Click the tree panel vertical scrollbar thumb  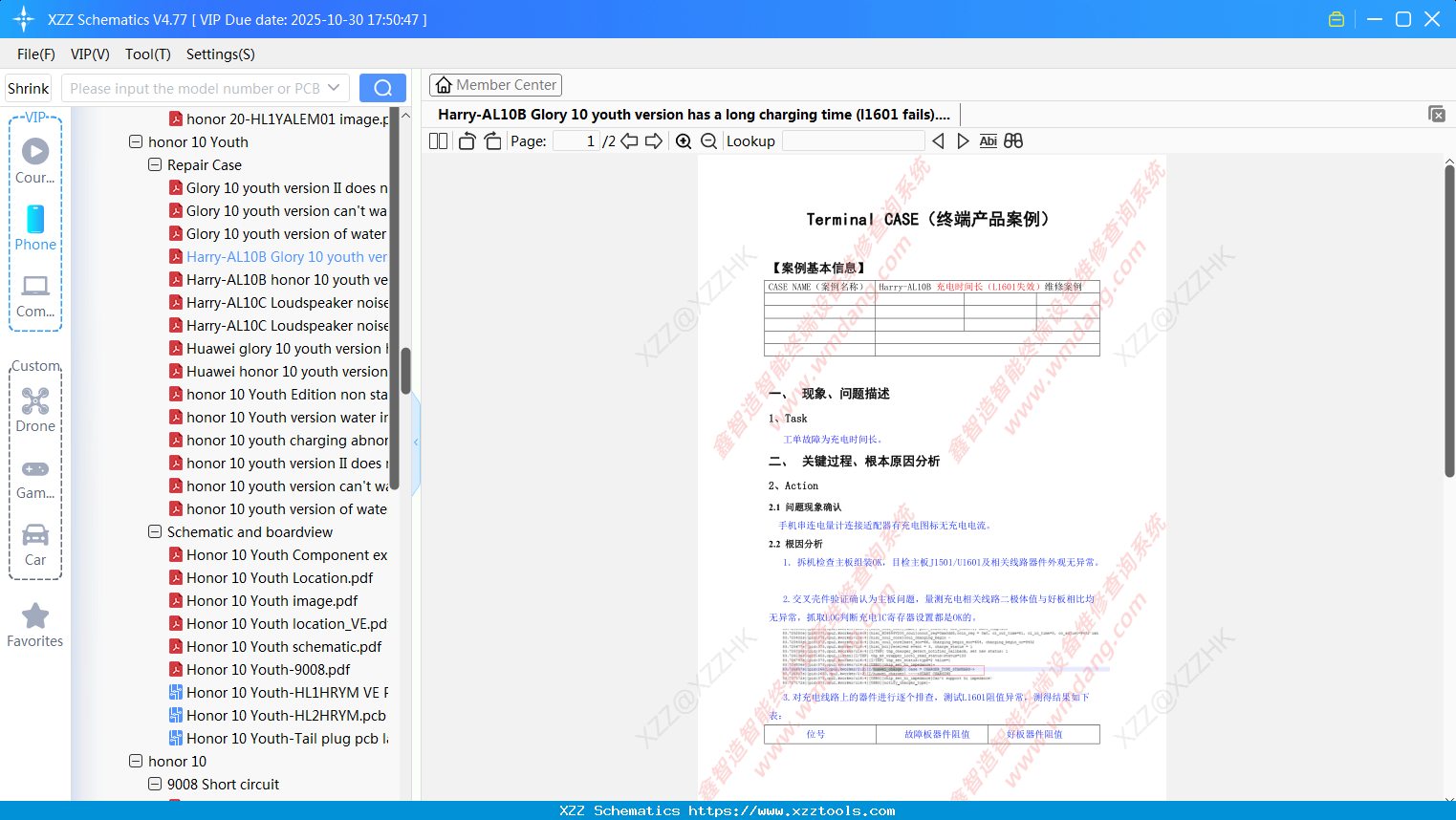click(405, 371)
